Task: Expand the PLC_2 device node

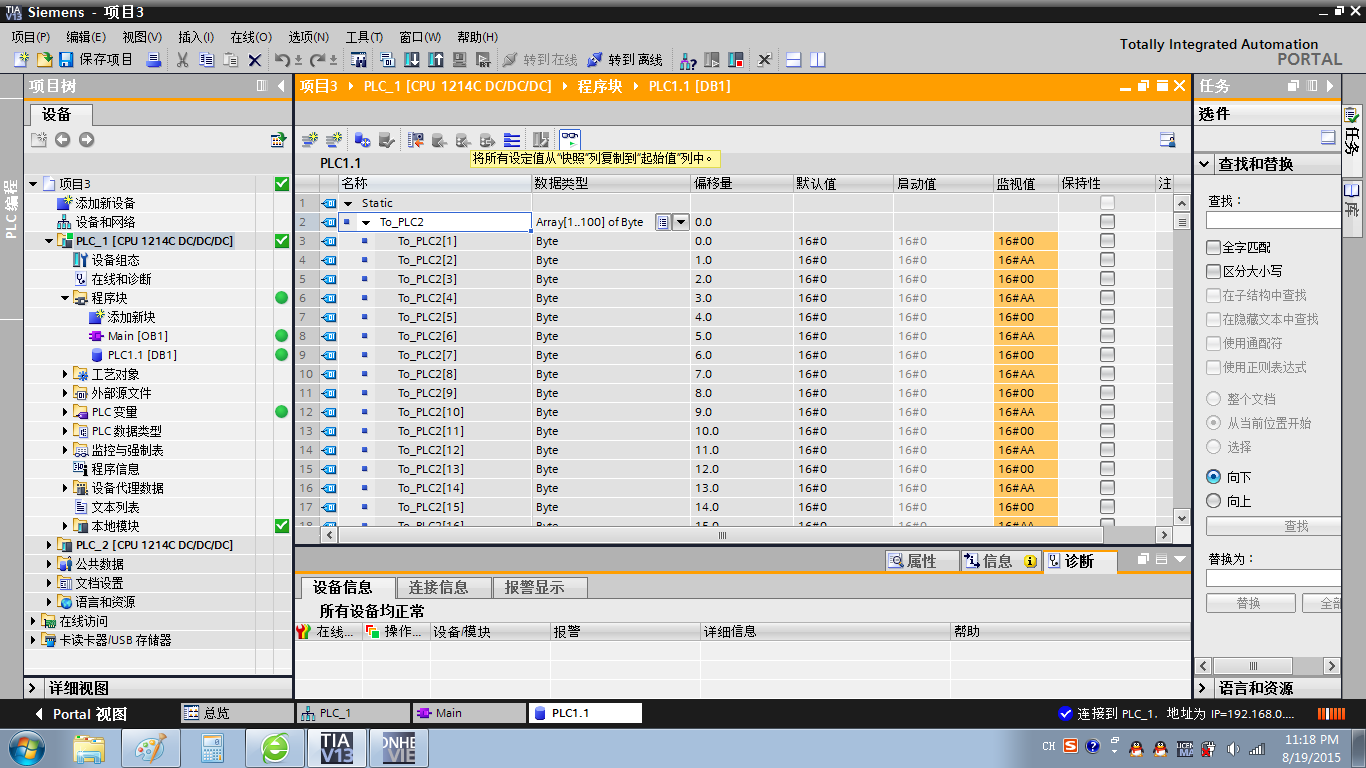Action: point(50,545)
